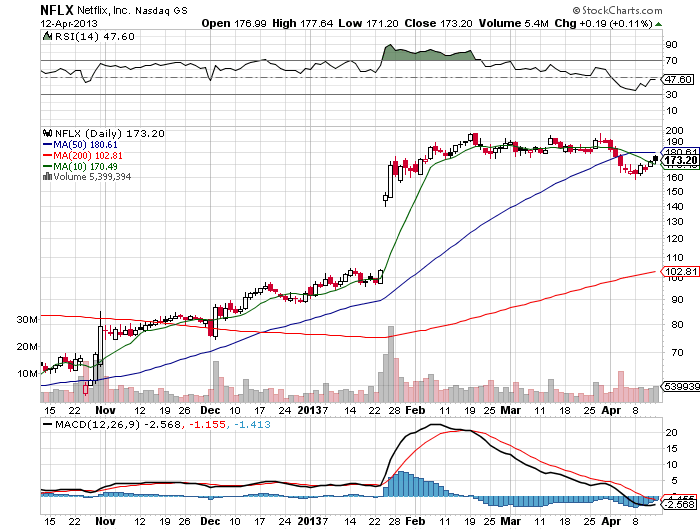Image resolution: width=700 pixels, height=530 pixels.
Task: Click the 'Dec' label below the volume bars
Action: tap(210, 410)
